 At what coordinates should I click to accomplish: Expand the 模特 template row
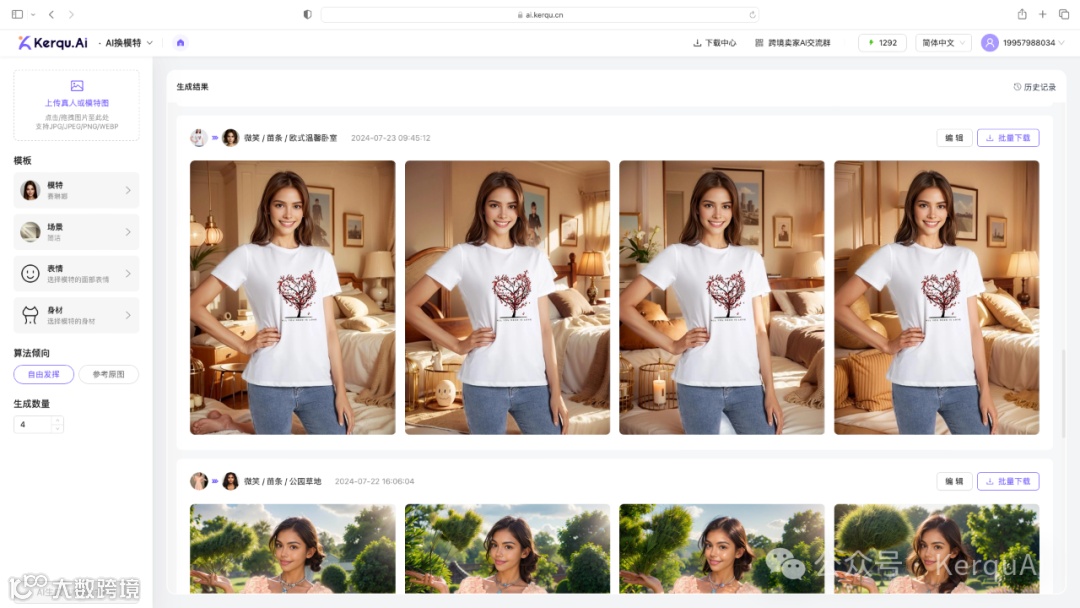(x=76, y=190)
